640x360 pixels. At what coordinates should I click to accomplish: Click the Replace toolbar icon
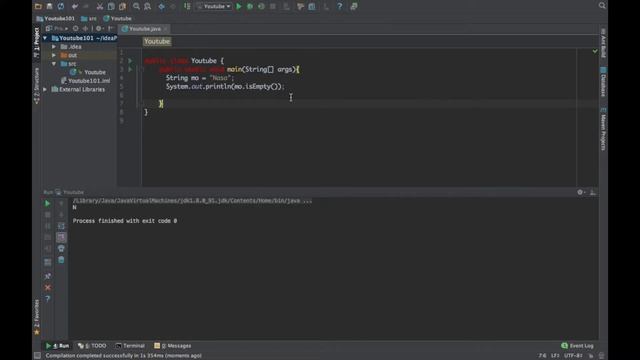coord(148,6)
